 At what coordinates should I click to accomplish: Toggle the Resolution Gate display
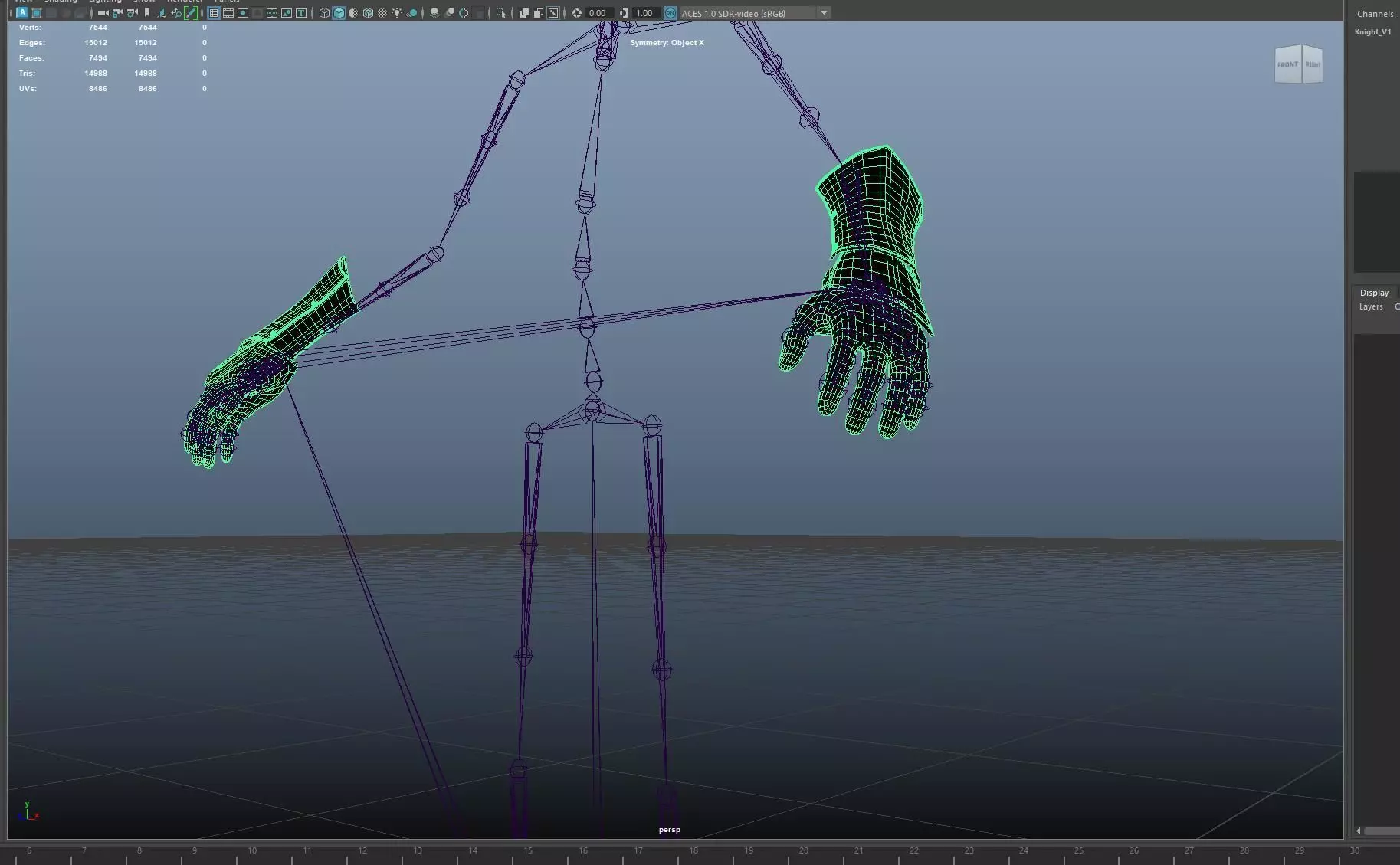pyautogui.click(x=243, y=13)
